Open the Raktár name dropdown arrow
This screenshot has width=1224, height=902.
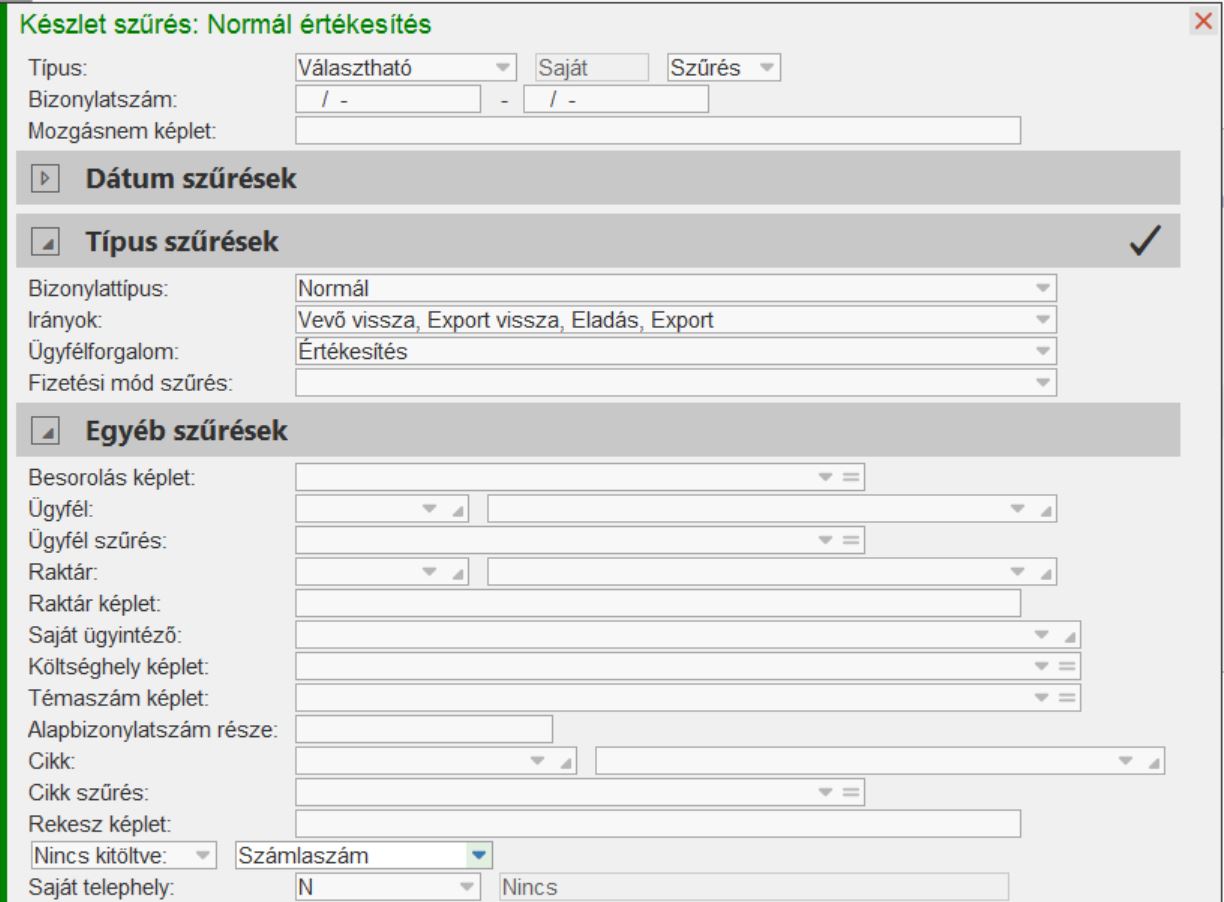pyautogui.click(x=1018, y=572)
